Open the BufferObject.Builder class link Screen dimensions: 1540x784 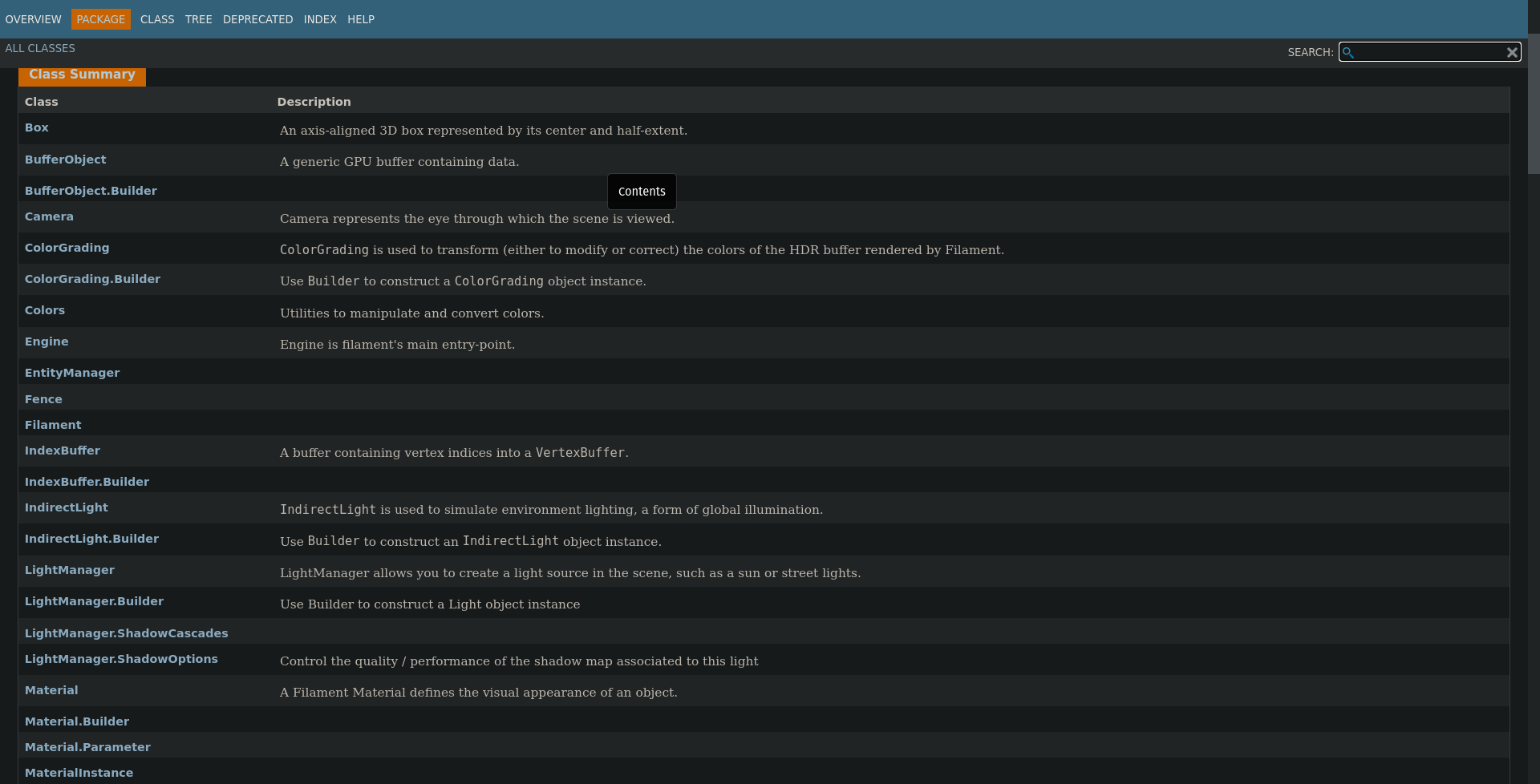91,191
